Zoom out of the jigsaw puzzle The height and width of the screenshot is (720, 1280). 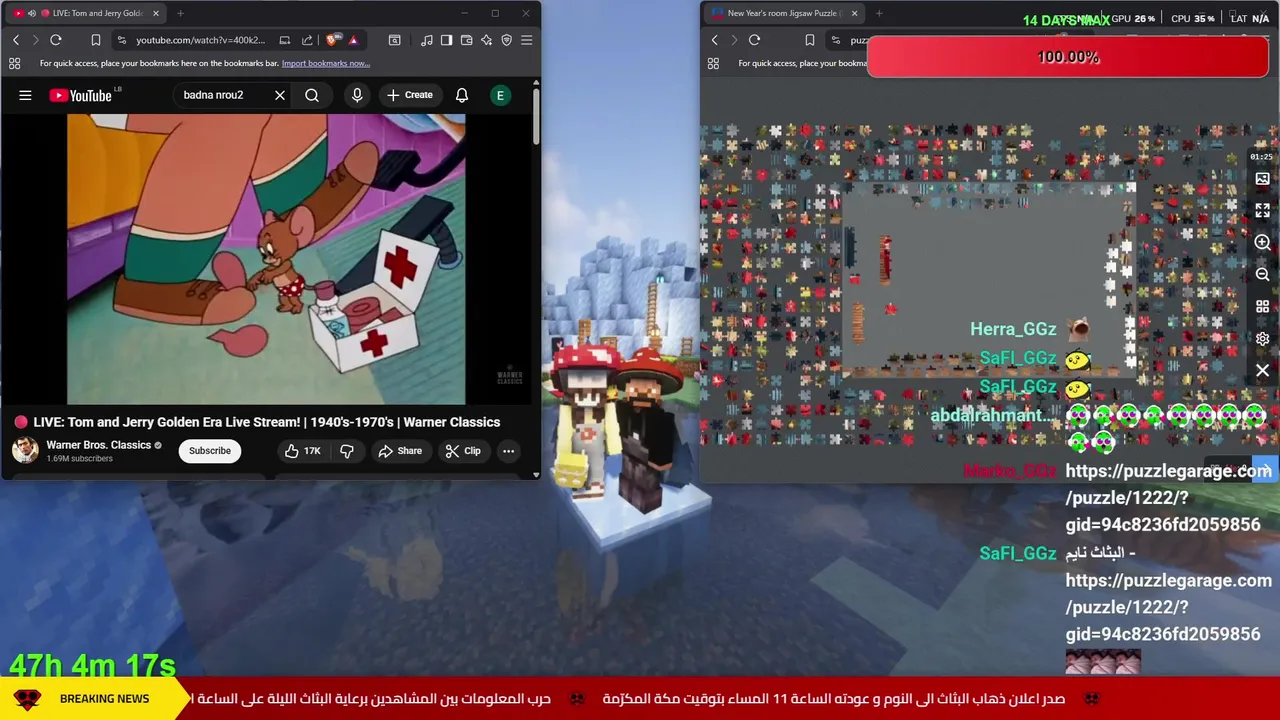[1262, 275]
